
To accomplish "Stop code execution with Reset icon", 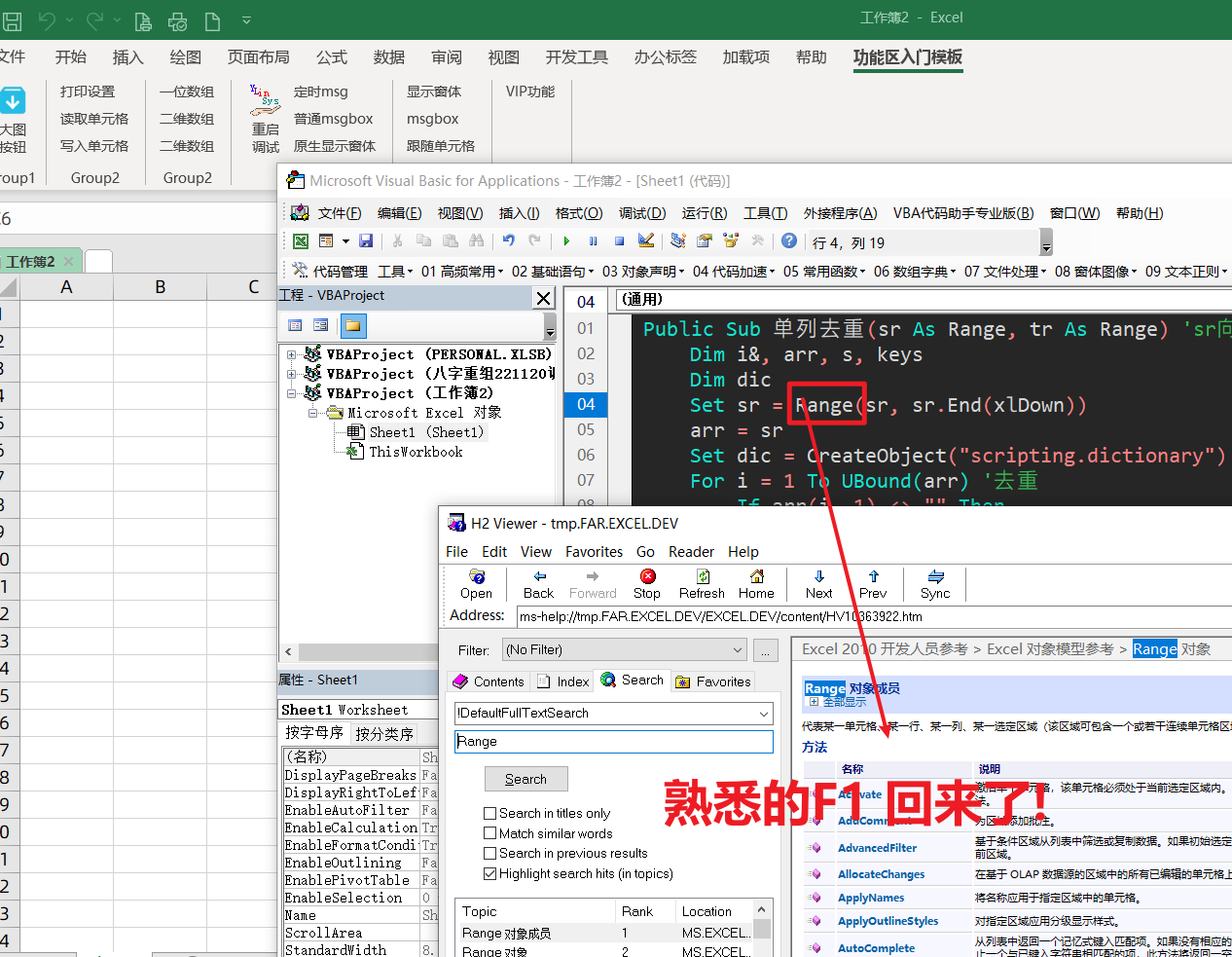I will pyautogui.click(x=619, y=240).
